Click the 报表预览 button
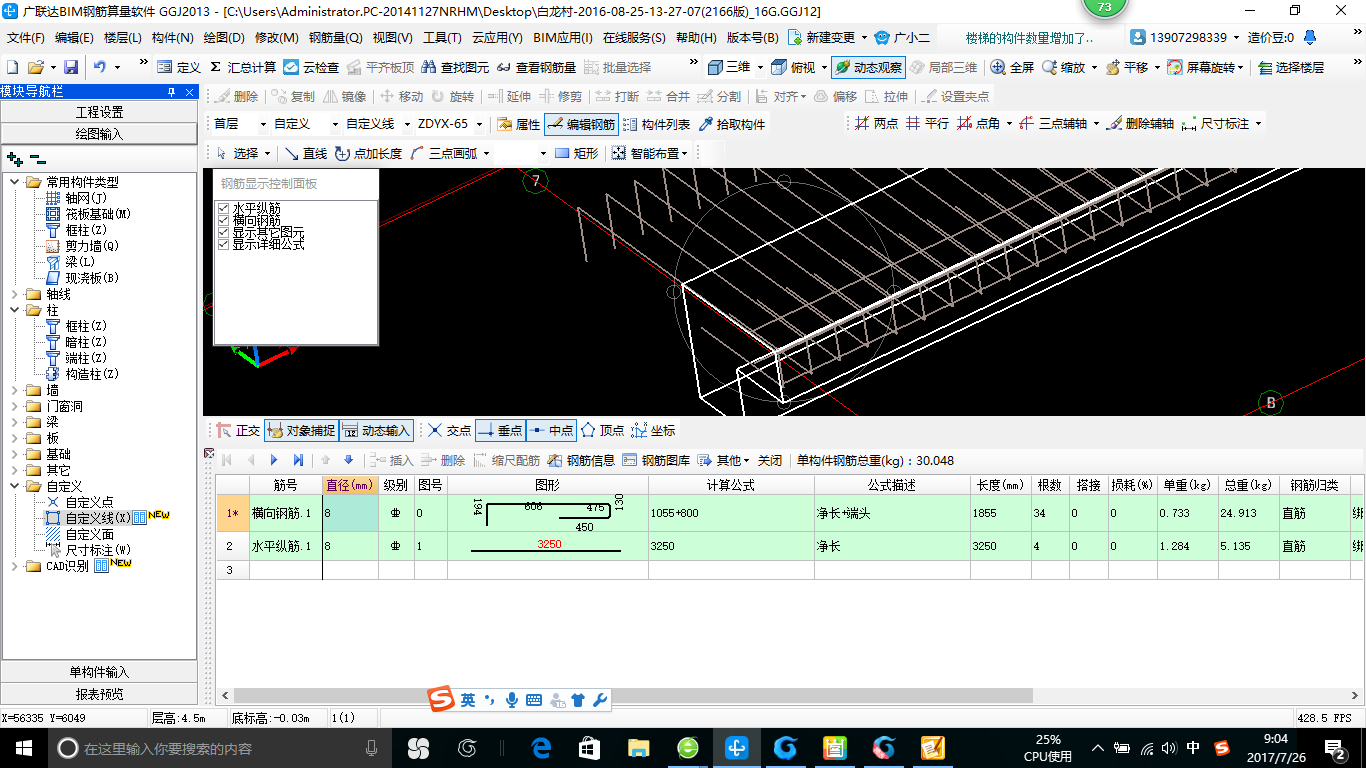Viewport: 1366px width, 768px height. point(99,694)
